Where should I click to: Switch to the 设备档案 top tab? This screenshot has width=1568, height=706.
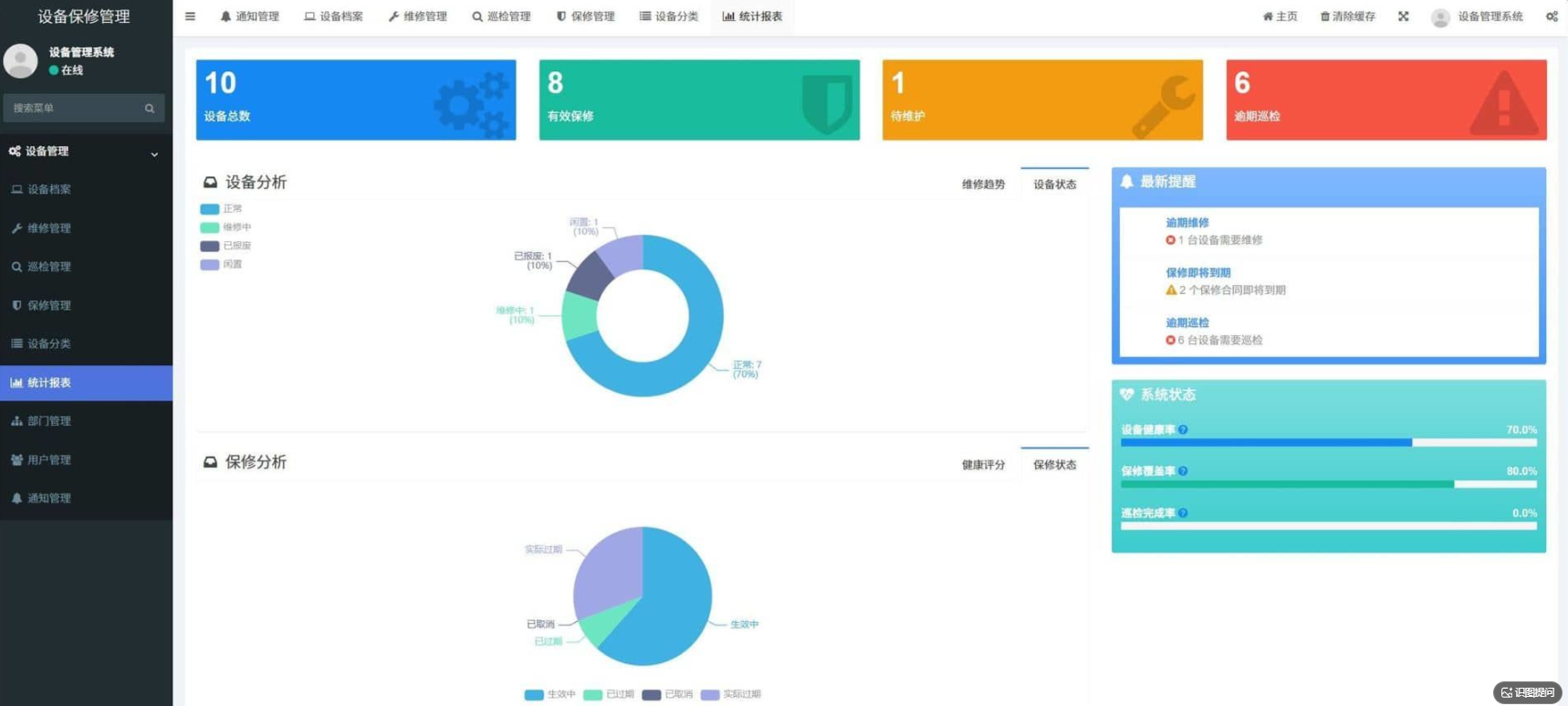(x=333, y=16)
